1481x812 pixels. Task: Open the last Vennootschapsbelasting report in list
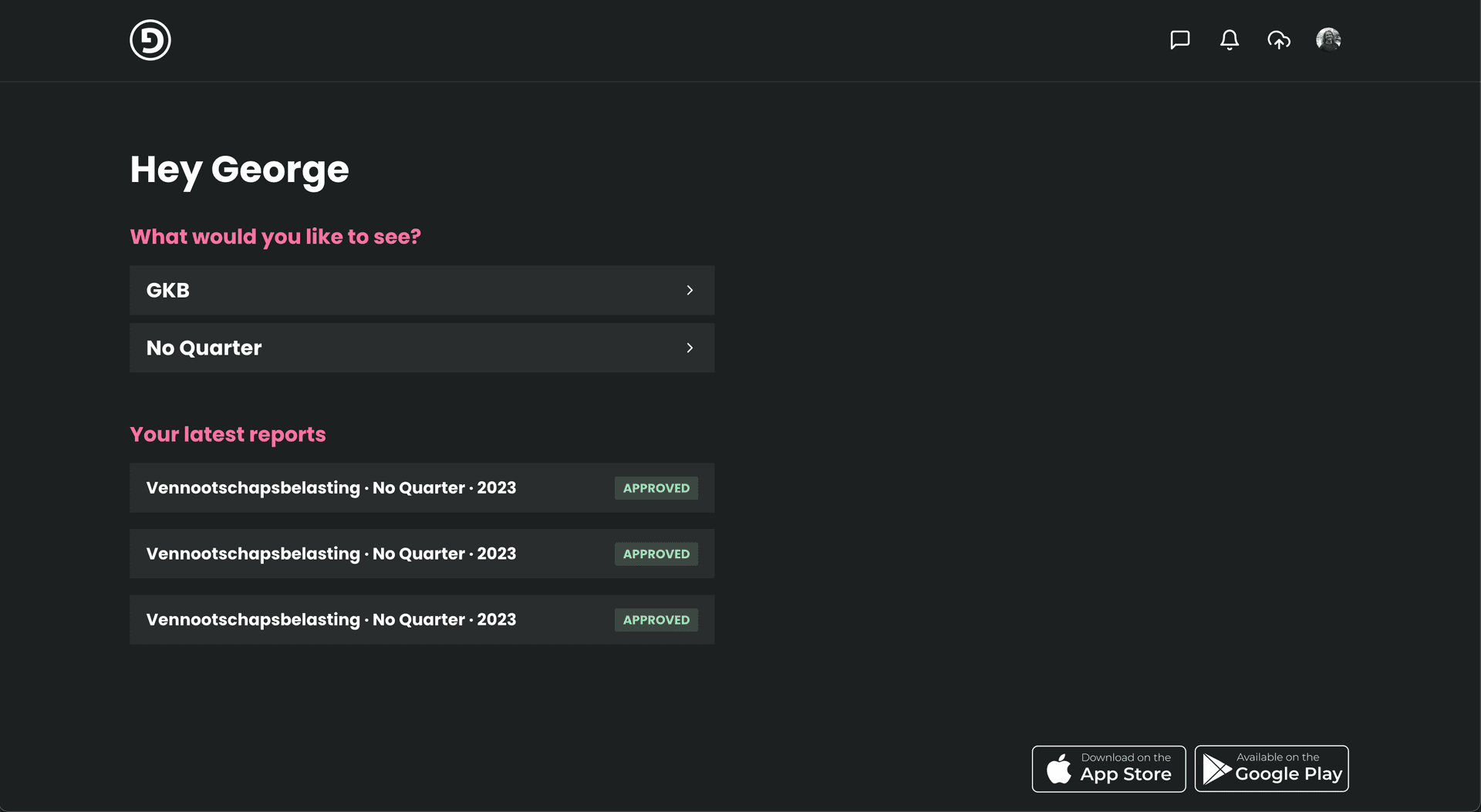point(331,620)
